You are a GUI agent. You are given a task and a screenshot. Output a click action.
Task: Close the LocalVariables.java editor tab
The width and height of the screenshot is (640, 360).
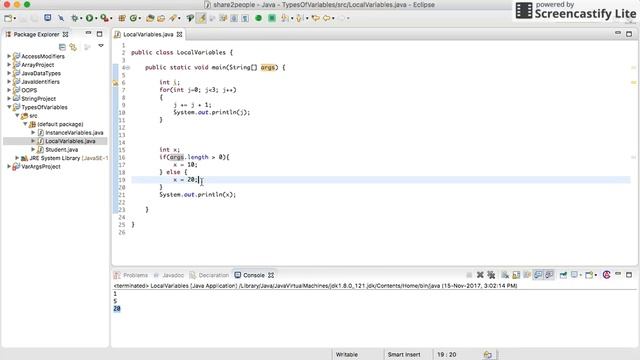(179, 35)
